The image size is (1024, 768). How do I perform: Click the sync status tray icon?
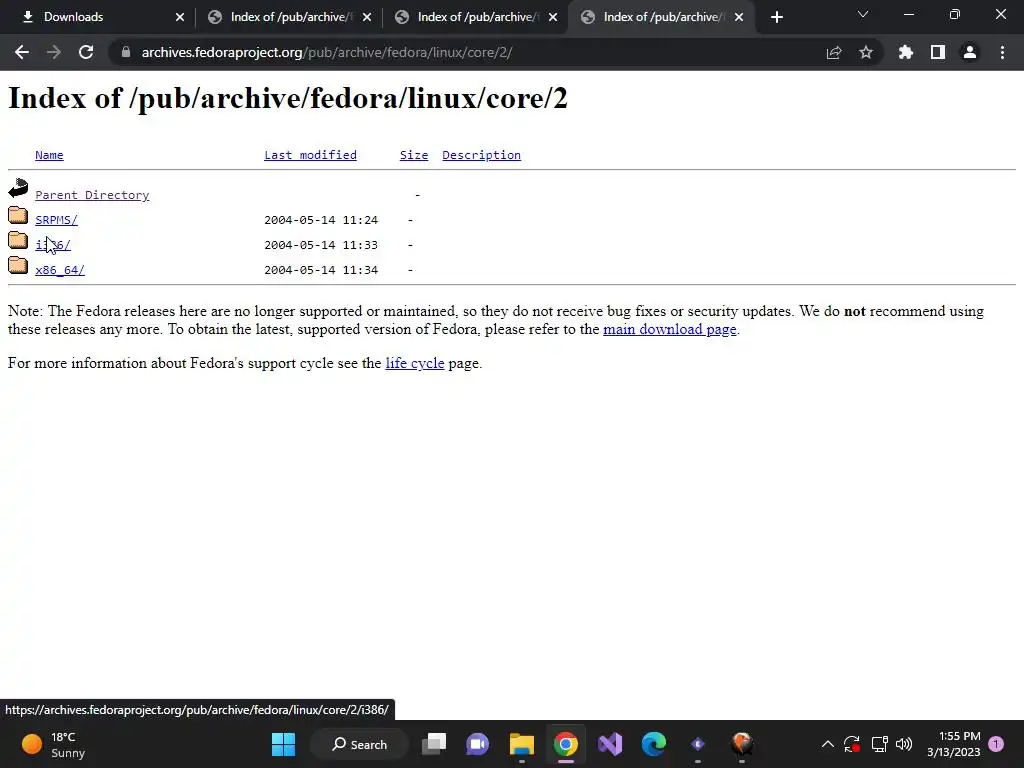[x=852, y=744]
